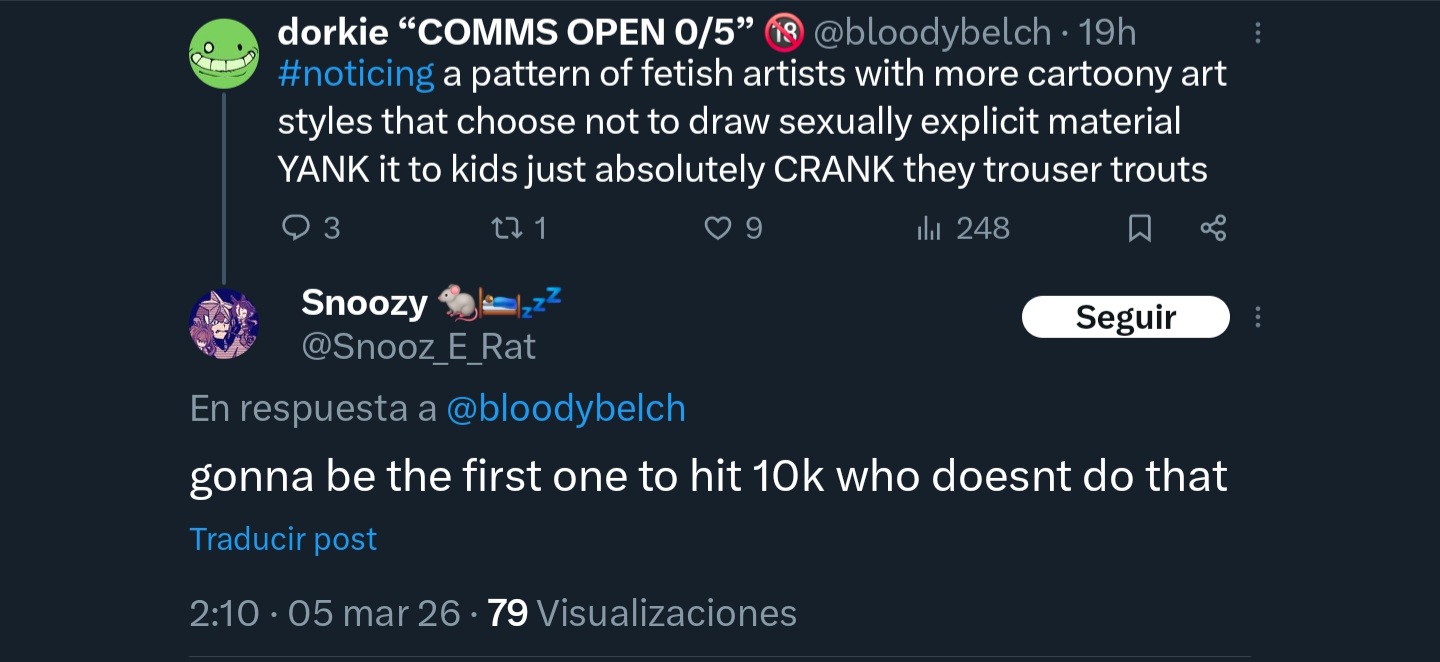Open the @Snooz_E_Rat handle
This screenshot has height=662, width=1440.
pos(419,346)
